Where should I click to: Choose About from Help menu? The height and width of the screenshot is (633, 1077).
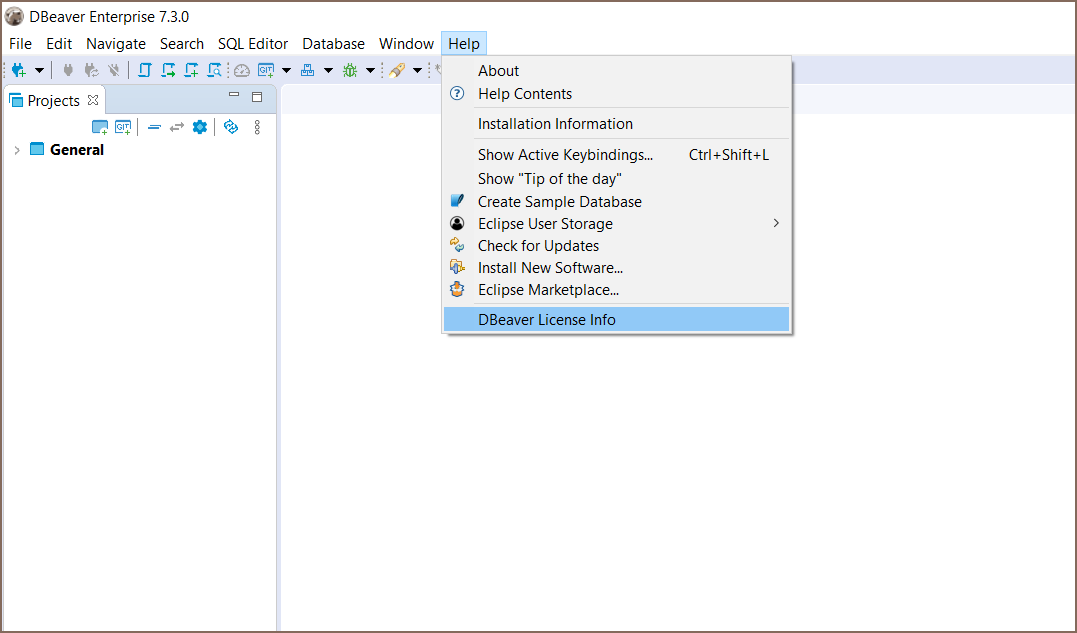click(x=616, y=71)
